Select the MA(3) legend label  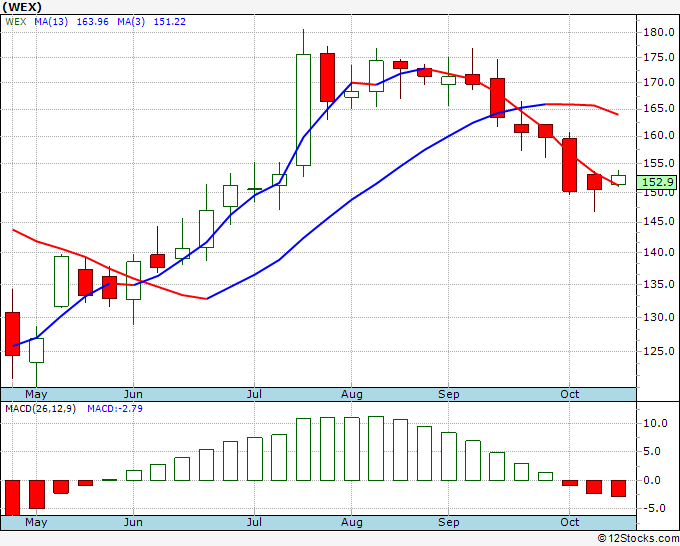point(131,21)
